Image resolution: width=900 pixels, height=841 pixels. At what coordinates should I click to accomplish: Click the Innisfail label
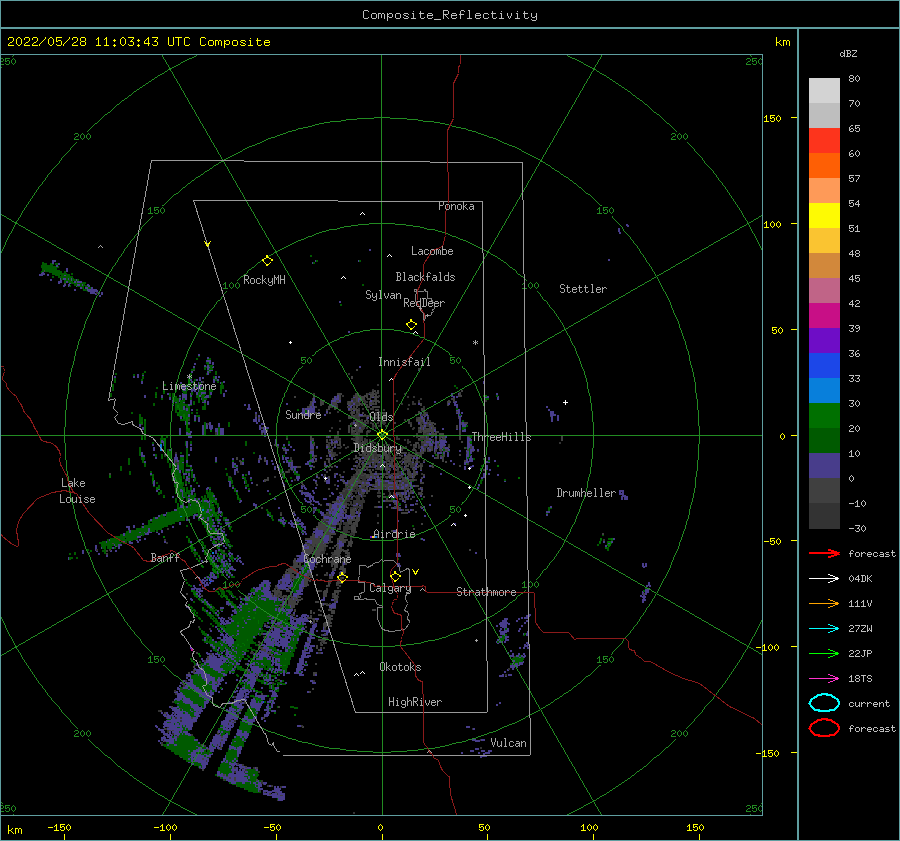(404, 362)
